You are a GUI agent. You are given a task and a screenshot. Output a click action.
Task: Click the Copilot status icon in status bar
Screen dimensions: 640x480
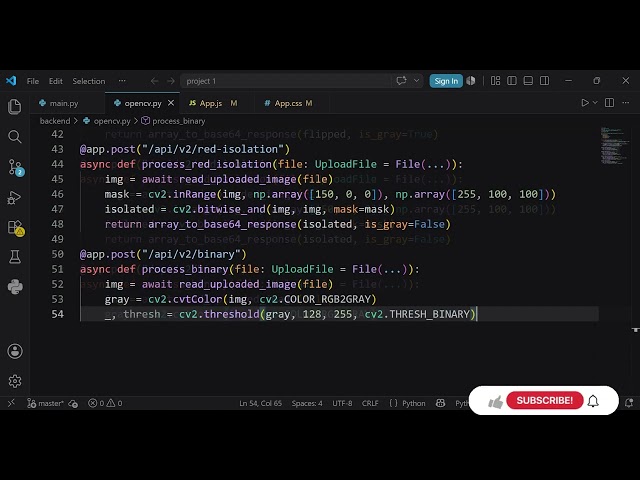click(440, 403)
